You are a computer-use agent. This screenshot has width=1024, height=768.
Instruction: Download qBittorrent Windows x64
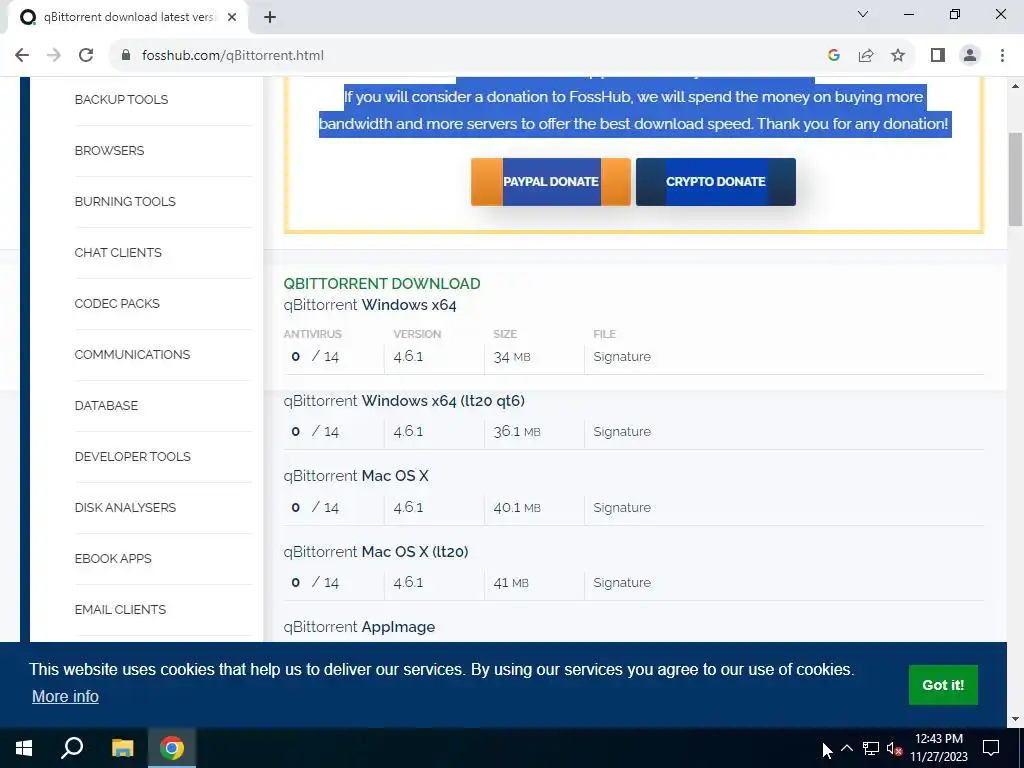pyautogui.click(x=370, y=305)
